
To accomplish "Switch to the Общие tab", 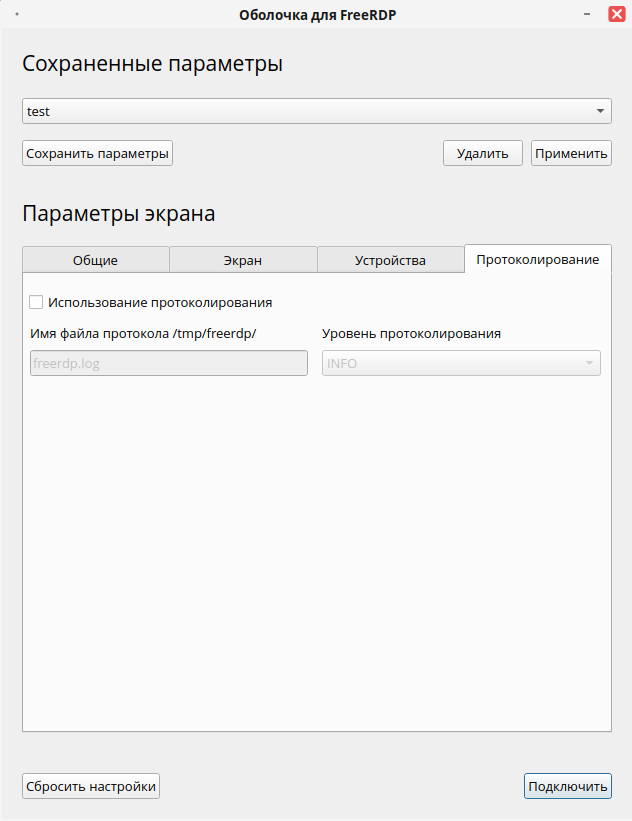I will [x=95, y=260].
